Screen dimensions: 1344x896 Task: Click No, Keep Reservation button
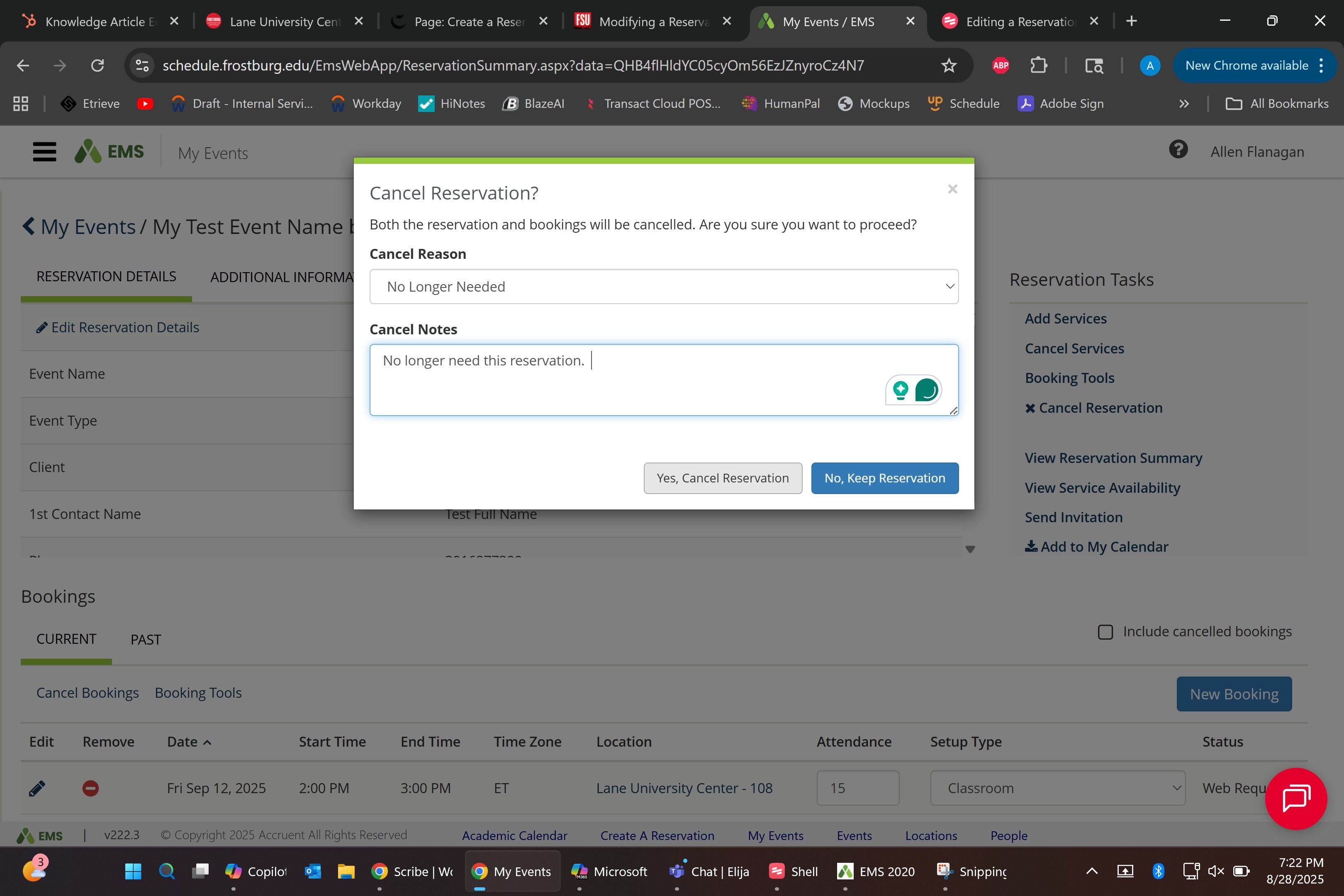click(884, 478)
